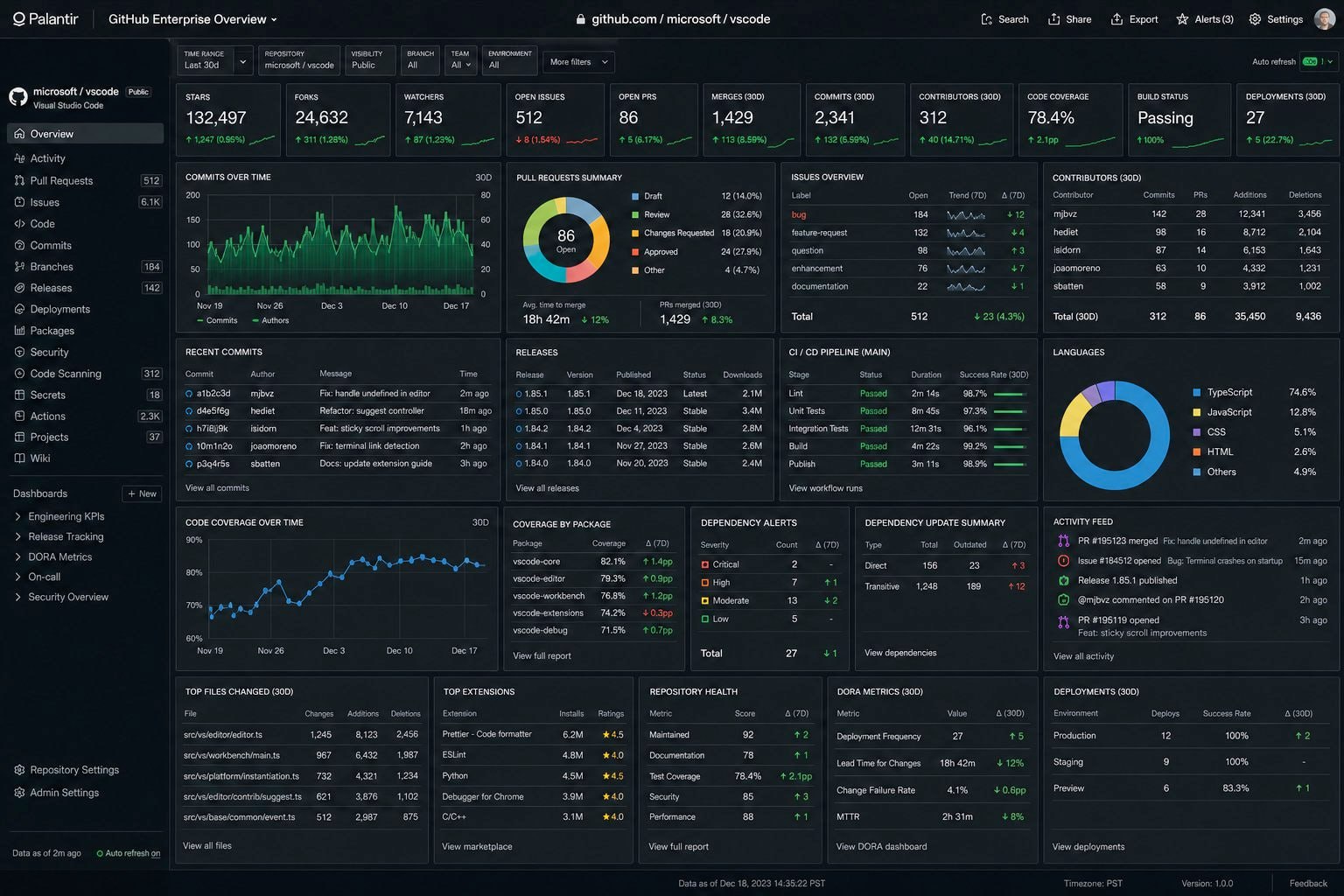Click the Share icon in top bar

point(1054,19)
